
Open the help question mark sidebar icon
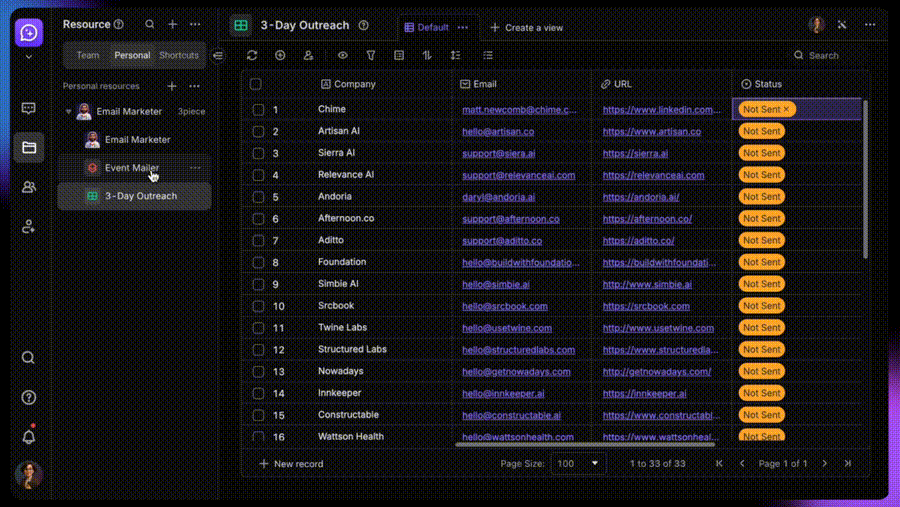pyautogui.click(x=28, y=397)
